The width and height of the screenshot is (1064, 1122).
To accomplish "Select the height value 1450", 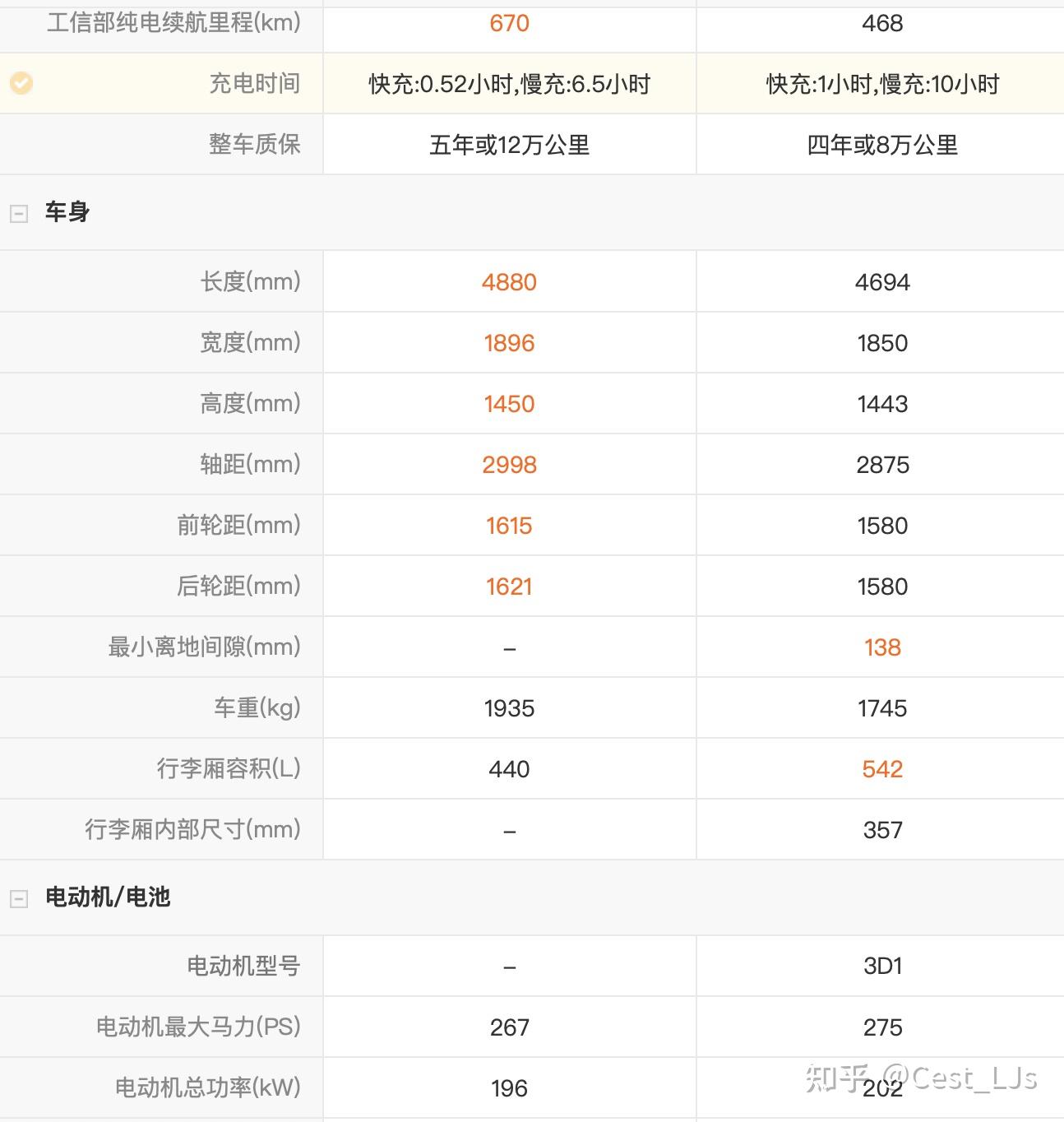I will coord(510,404).
